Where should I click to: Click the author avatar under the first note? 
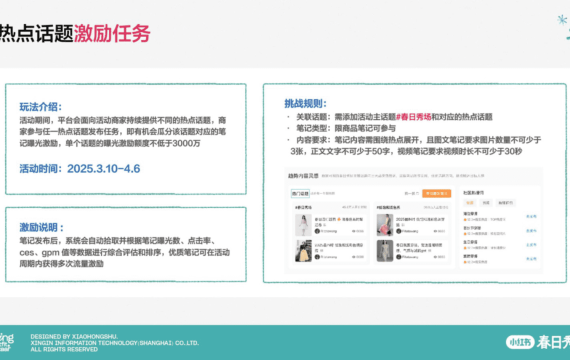[x=317, y=231]
